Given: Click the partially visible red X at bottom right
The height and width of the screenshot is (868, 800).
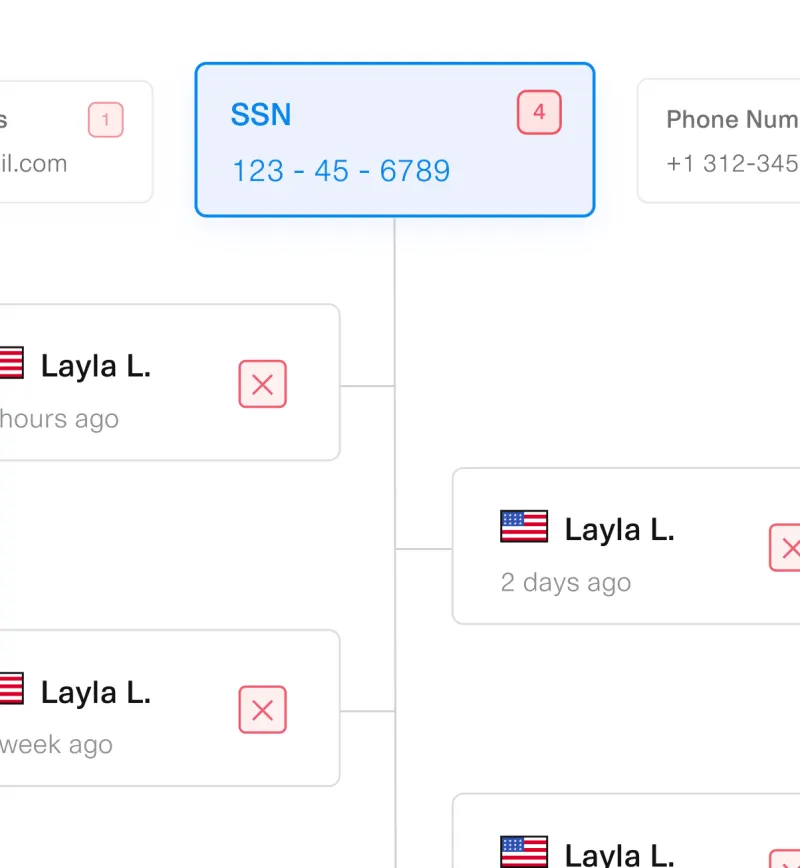Looking at the screenshot, I should (x=785, y=859).
